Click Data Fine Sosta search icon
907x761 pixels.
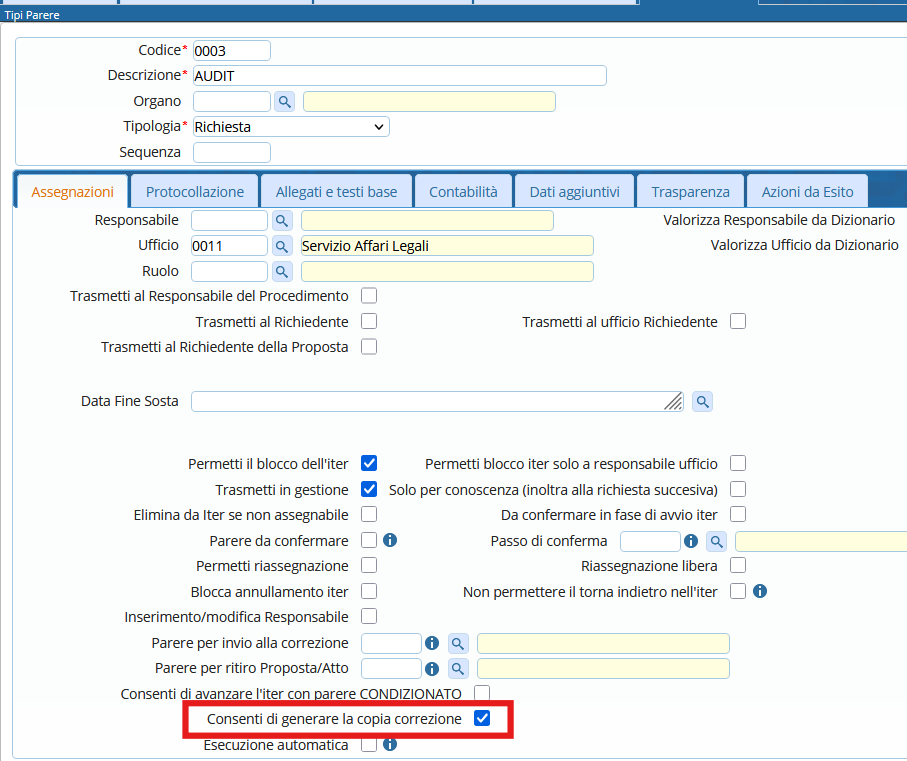[703, 401]
